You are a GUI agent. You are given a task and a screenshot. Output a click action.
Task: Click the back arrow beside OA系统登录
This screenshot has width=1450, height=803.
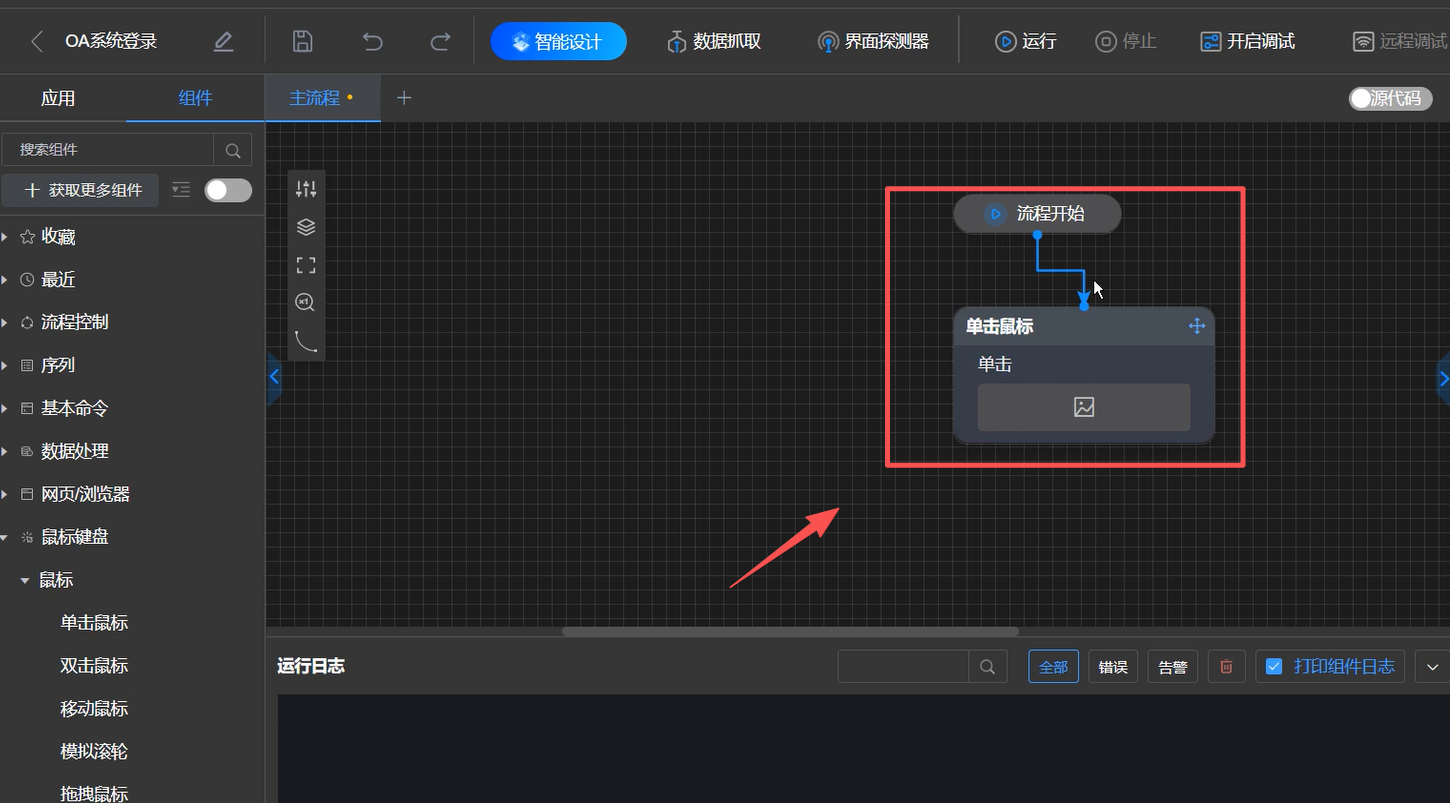pyautogui.click(x=37, y=41)
